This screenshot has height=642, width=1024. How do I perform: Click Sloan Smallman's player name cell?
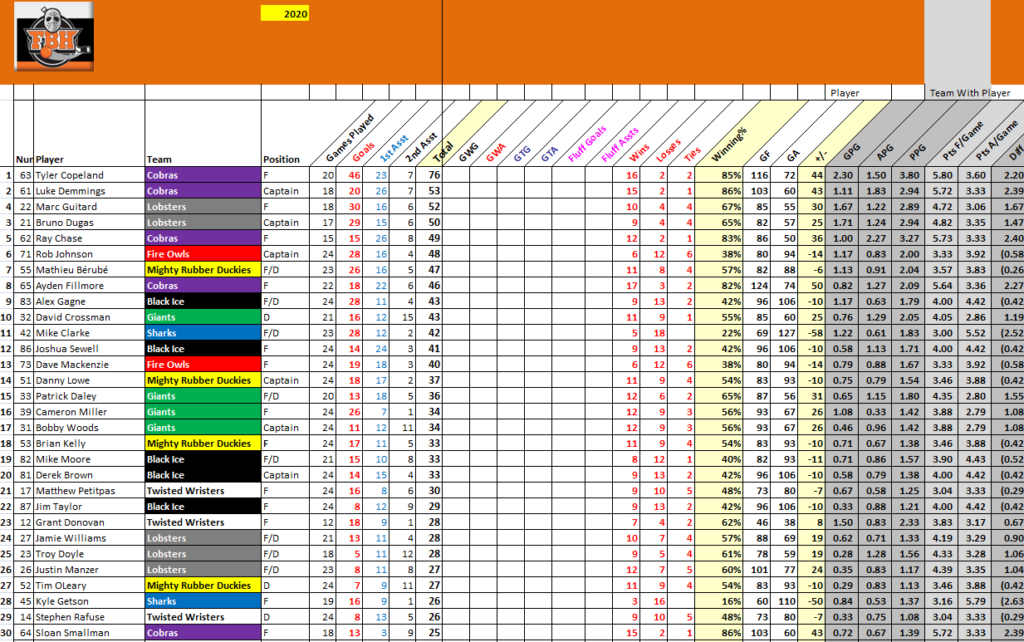(88, 632)
